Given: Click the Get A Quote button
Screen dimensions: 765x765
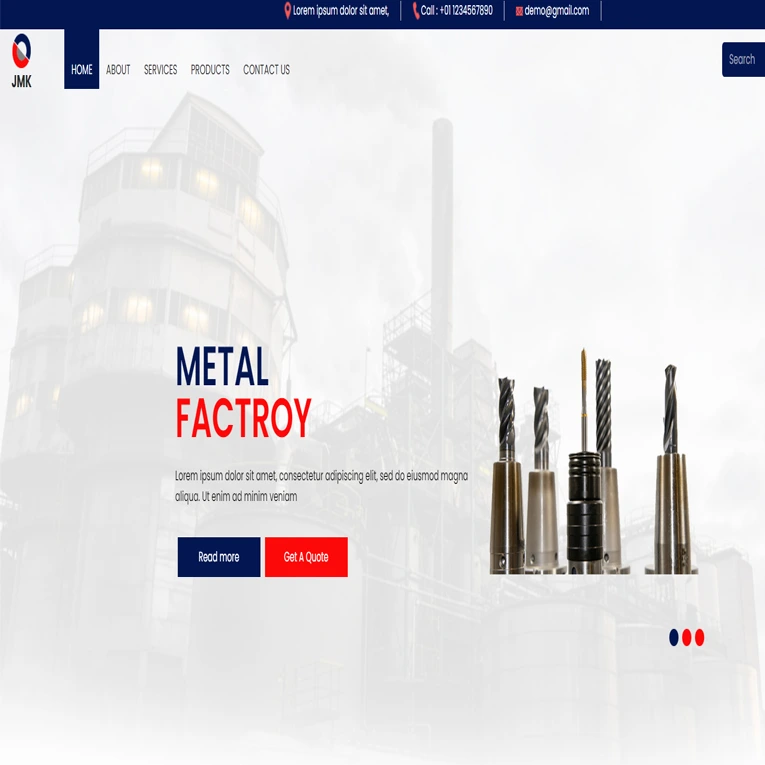Looking at the screenshot, I should click(x=306, y=557).
